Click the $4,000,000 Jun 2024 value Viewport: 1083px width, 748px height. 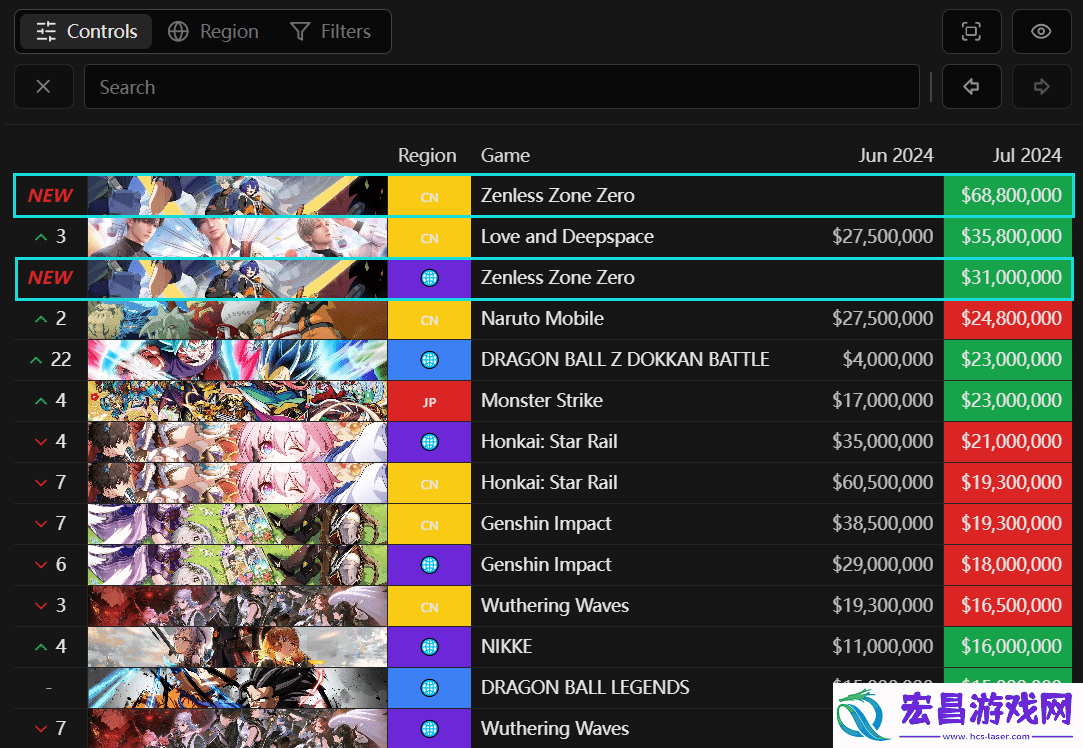888,360
